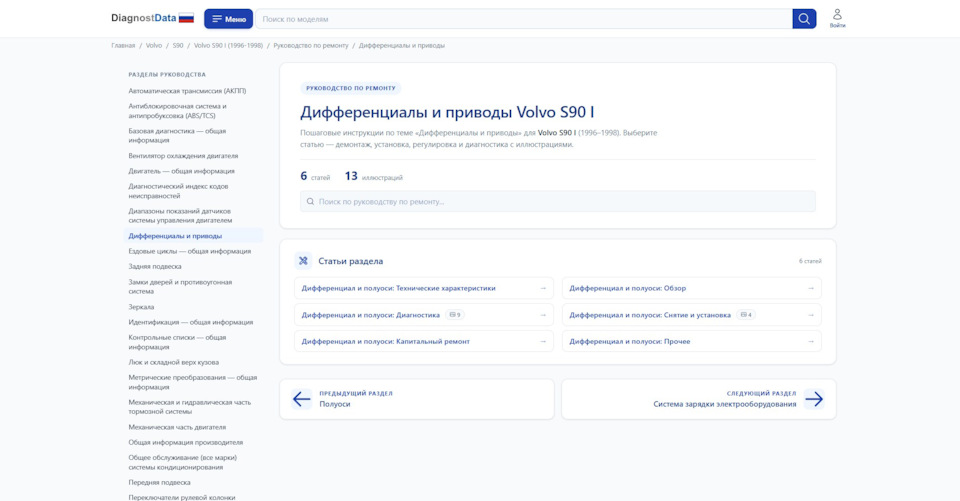The height and width of the screenshot is (501, 960).
Task: Click the Russian flag icon next to logo
Action: tap(187, 18)
